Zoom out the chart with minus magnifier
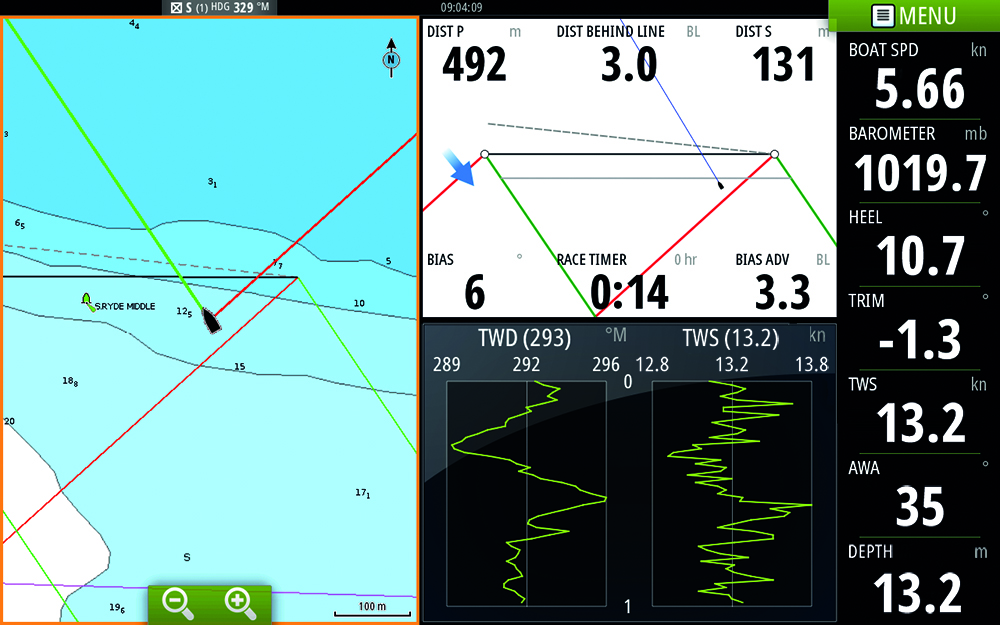Image resolution: width=1000 pixels, height=625 pixels. coord(177,604)
